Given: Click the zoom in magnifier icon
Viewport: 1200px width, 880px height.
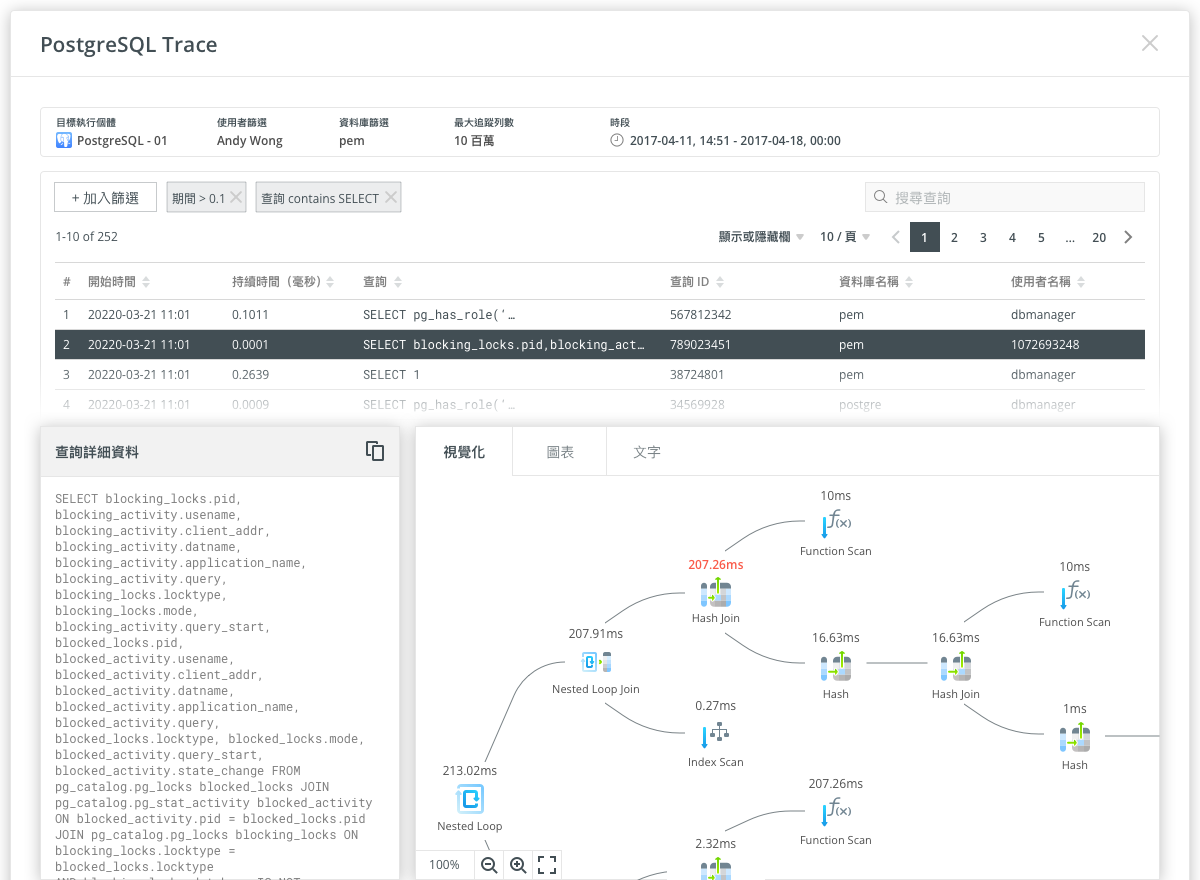Looking at the screenshot, I should tap(518, 865).
